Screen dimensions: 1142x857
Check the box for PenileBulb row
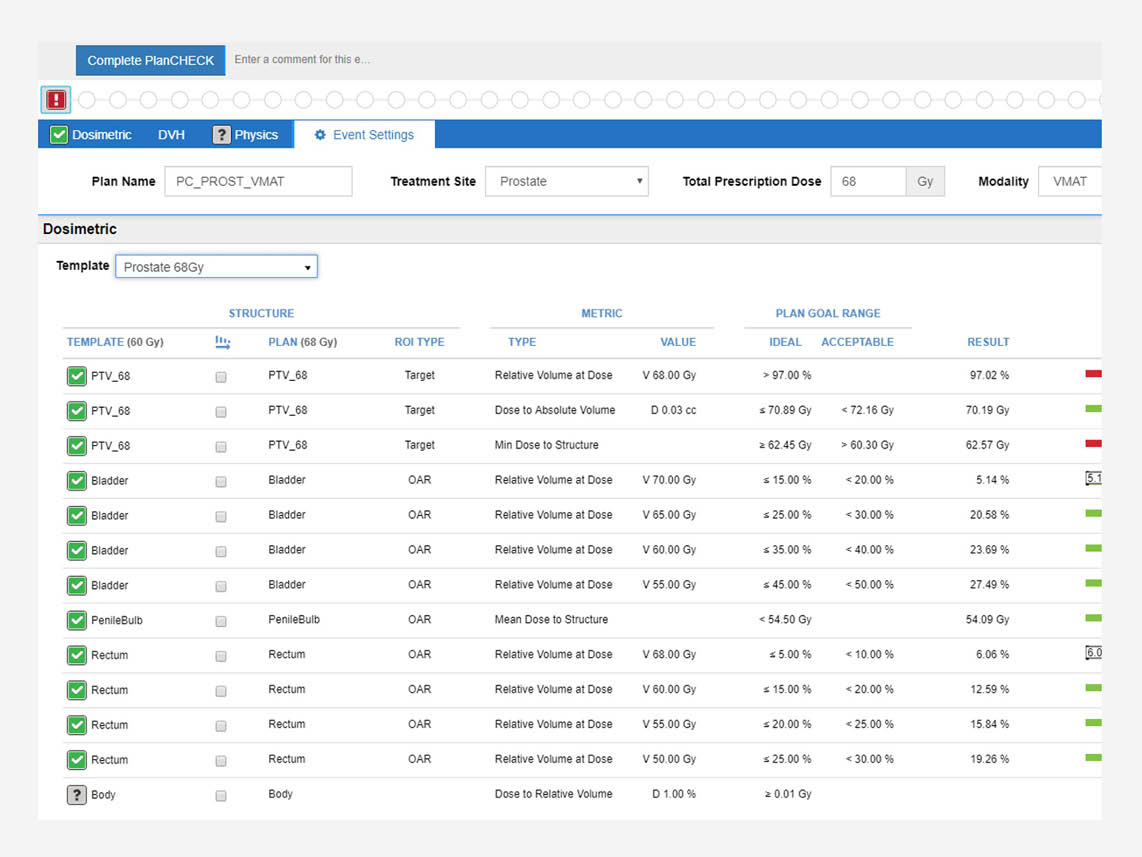tap(221, 621)
